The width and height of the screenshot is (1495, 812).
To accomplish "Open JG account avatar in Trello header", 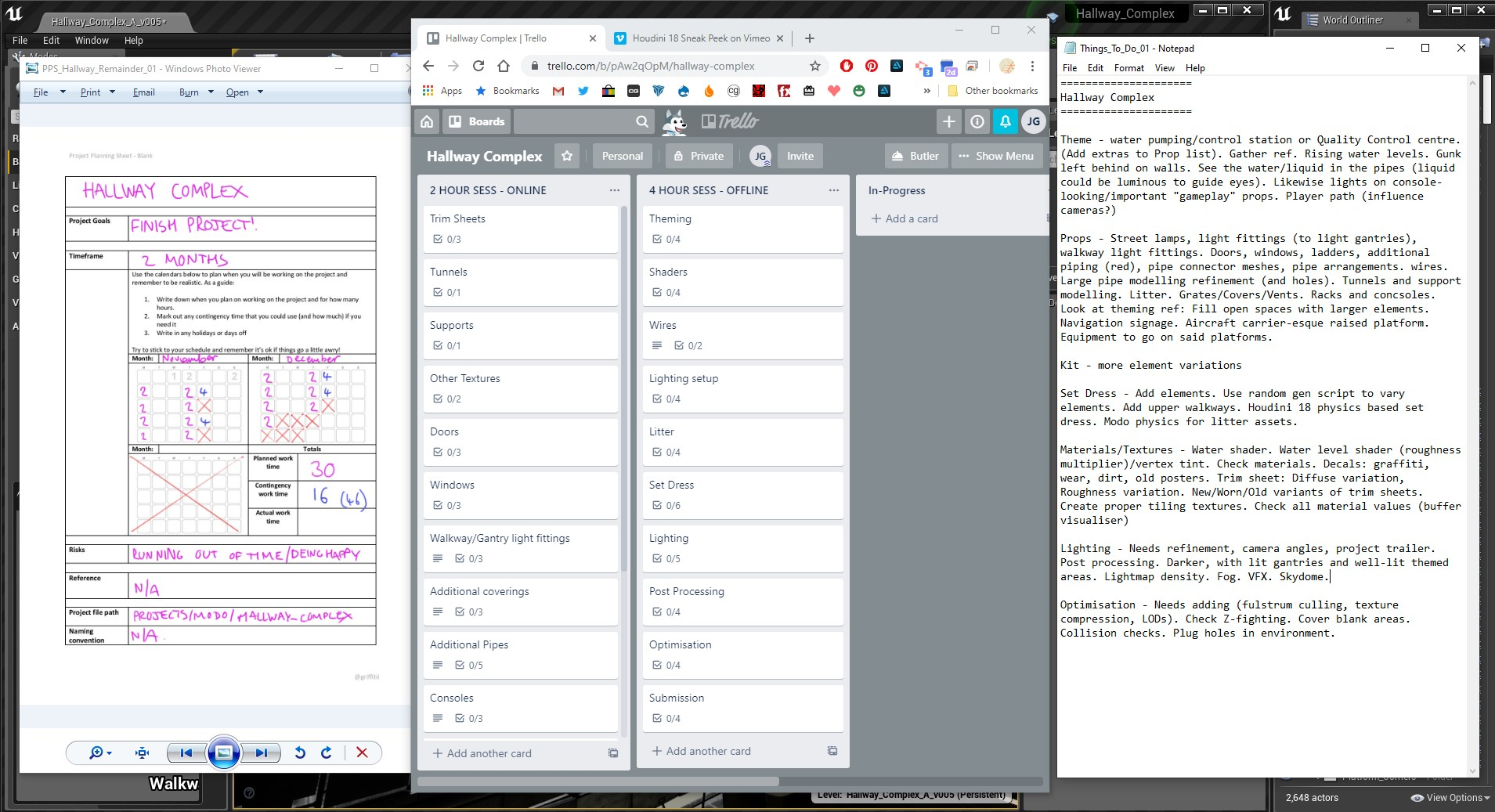I will coord(1034,121).
